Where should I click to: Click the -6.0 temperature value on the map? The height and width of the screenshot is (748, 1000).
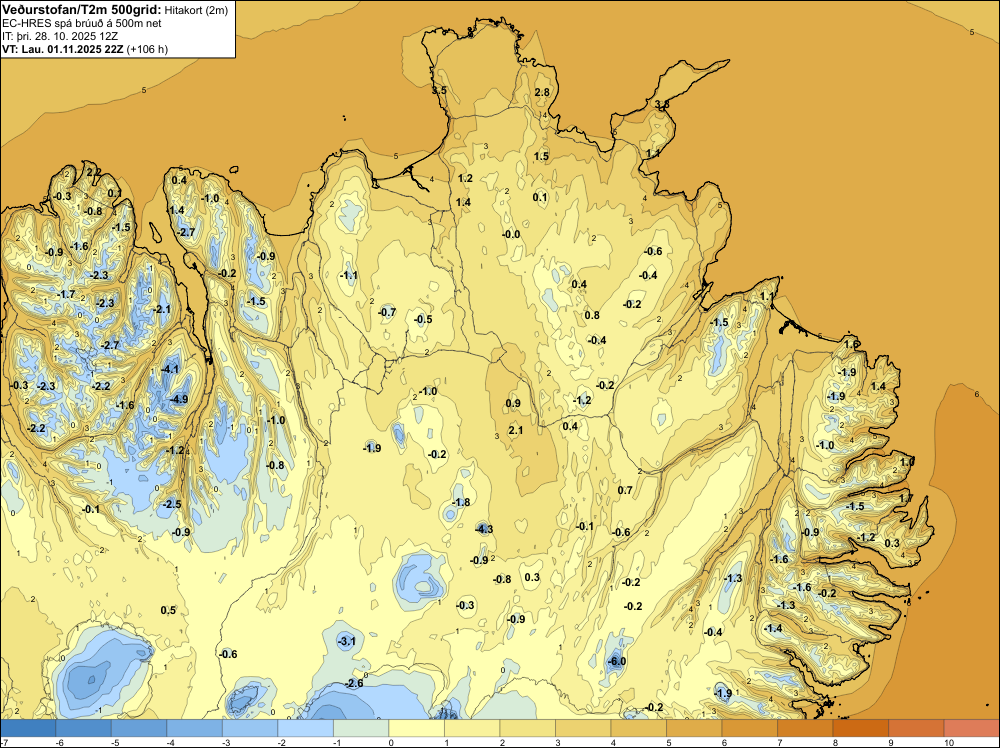[x=617, y=661]
